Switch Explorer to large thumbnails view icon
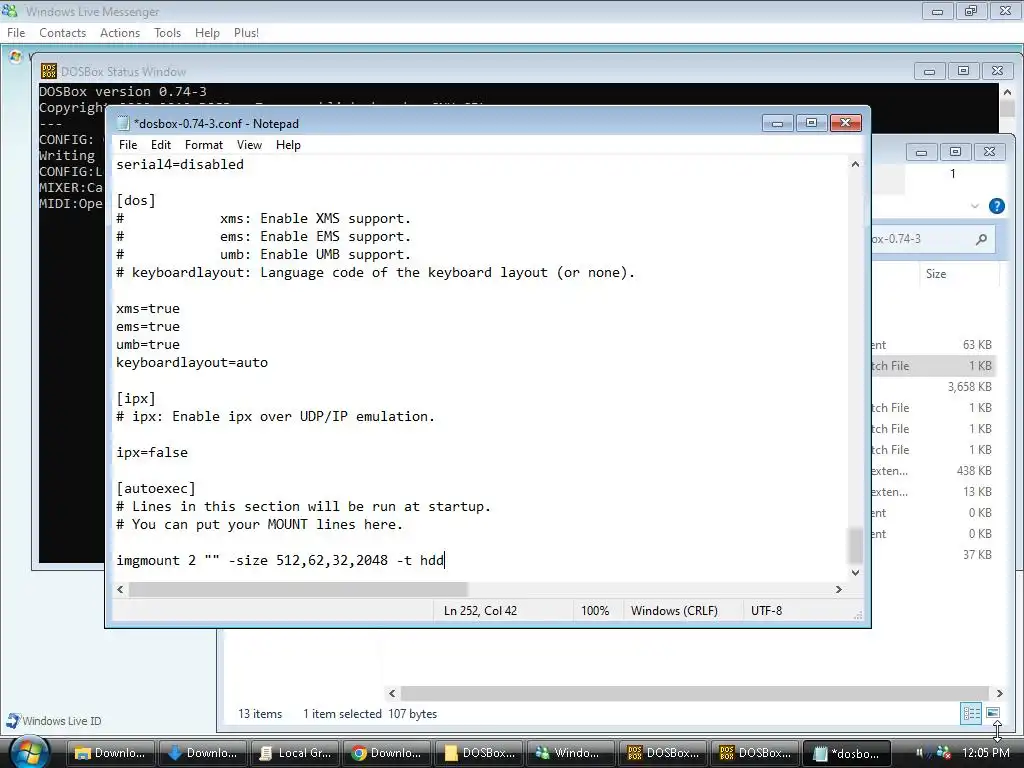The width and height of the screenshot is (1024, 768). 993,713
